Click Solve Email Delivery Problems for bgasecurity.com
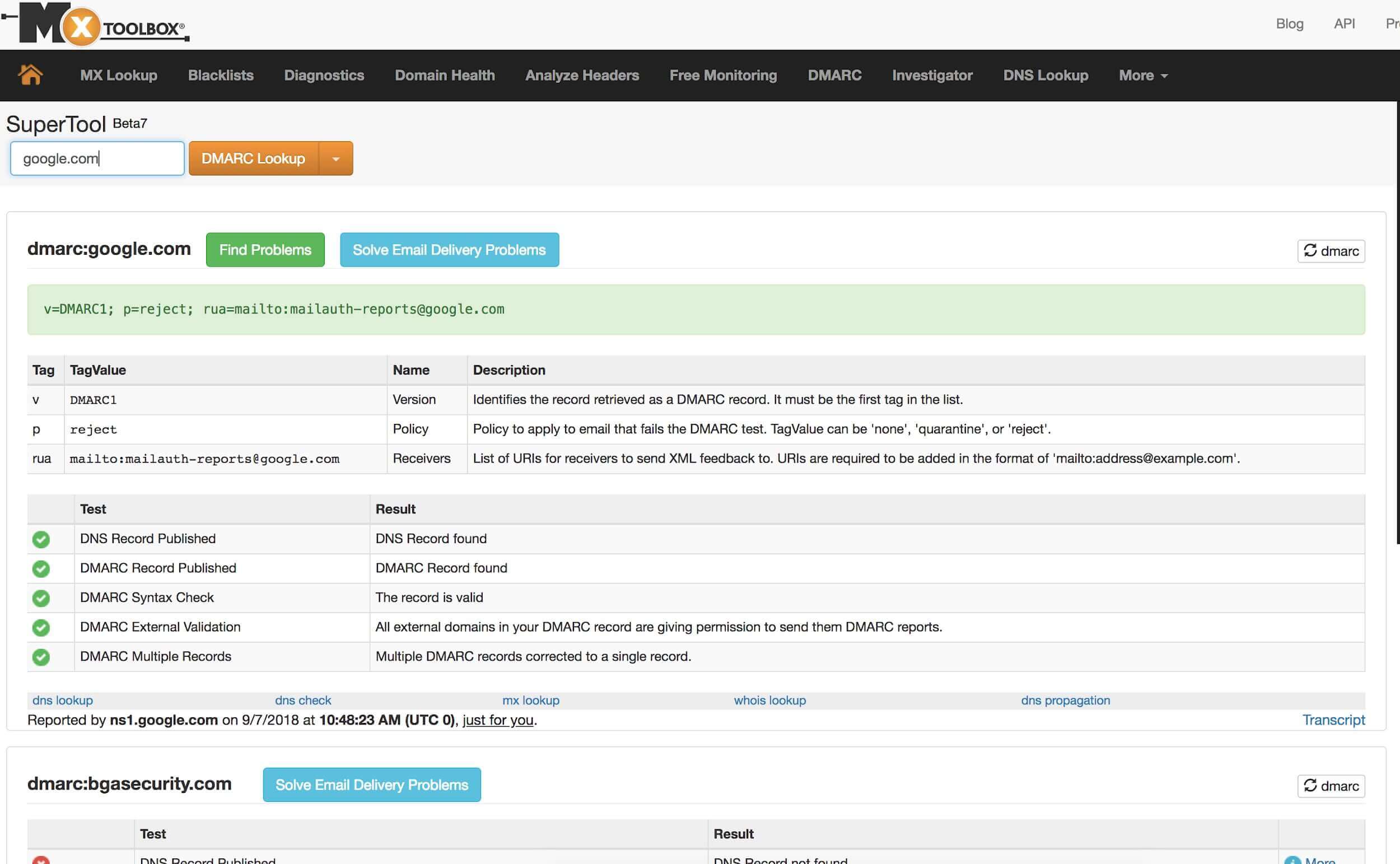Viewport: 1400px width, 864px height. pyautogui.click(x=371, y=784)
